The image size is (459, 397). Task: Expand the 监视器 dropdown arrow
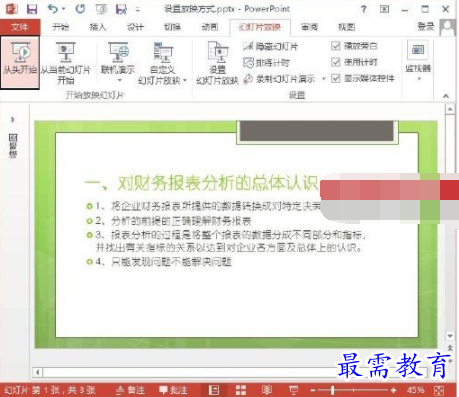[419, 79]
